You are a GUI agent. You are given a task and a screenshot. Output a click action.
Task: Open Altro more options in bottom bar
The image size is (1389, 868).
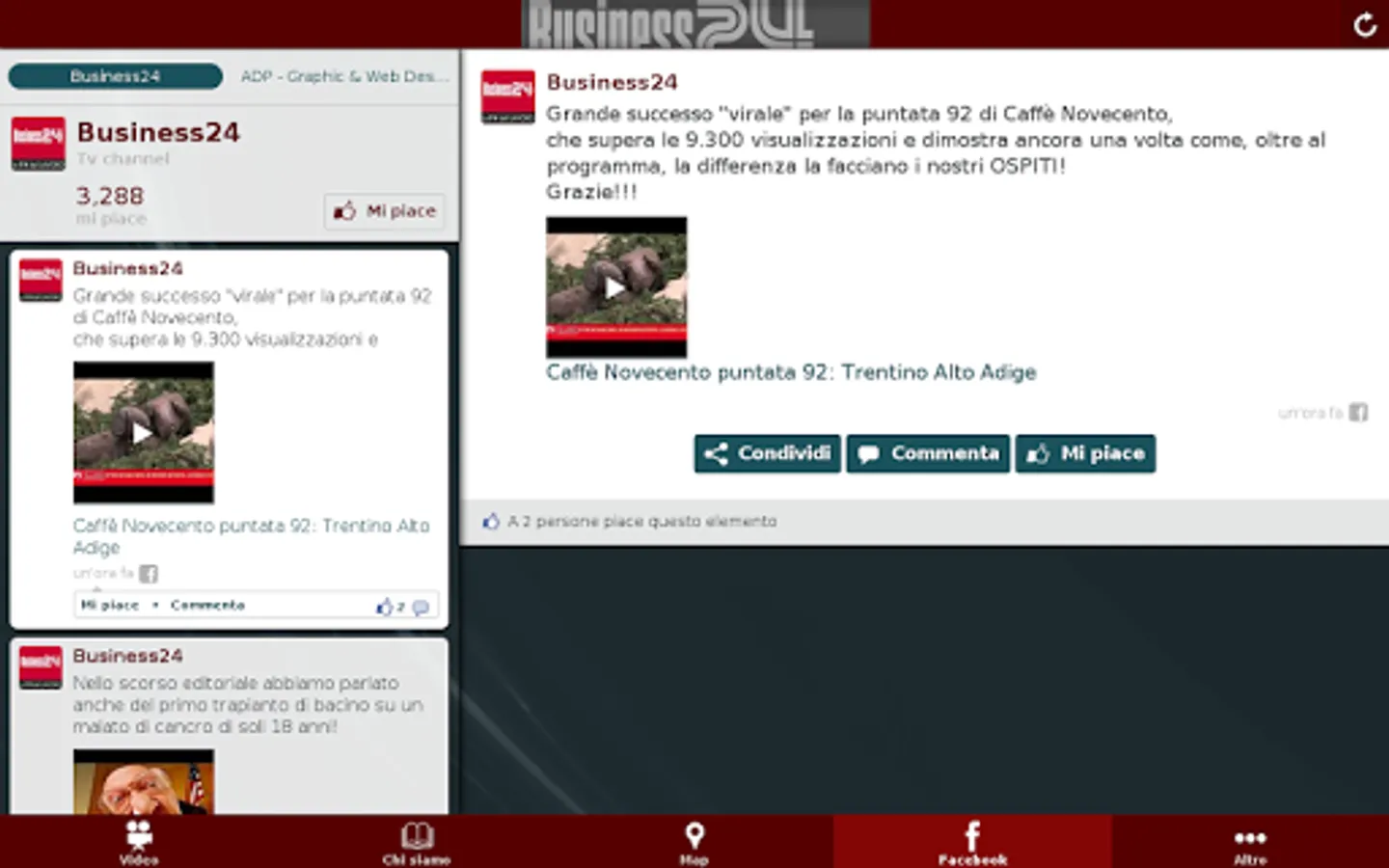tap(1250, 842)
